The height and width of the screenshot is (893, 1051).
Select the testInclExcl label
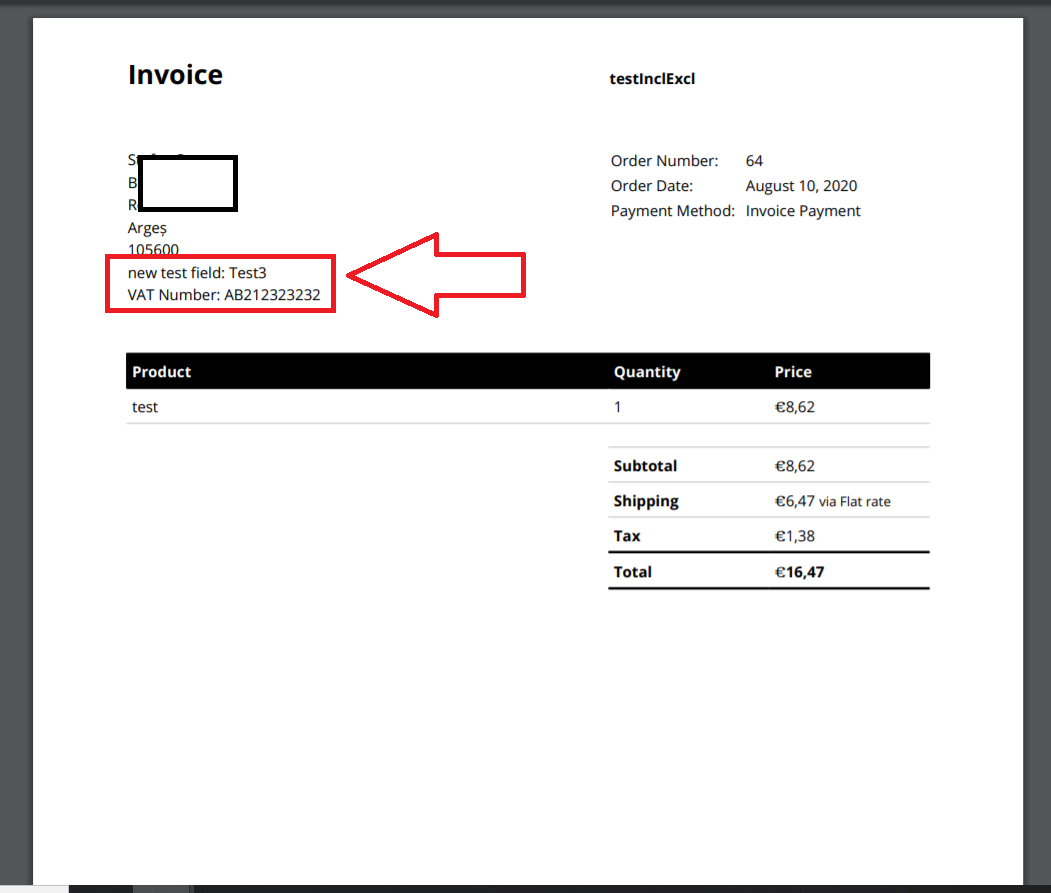(x=652, y=78)
